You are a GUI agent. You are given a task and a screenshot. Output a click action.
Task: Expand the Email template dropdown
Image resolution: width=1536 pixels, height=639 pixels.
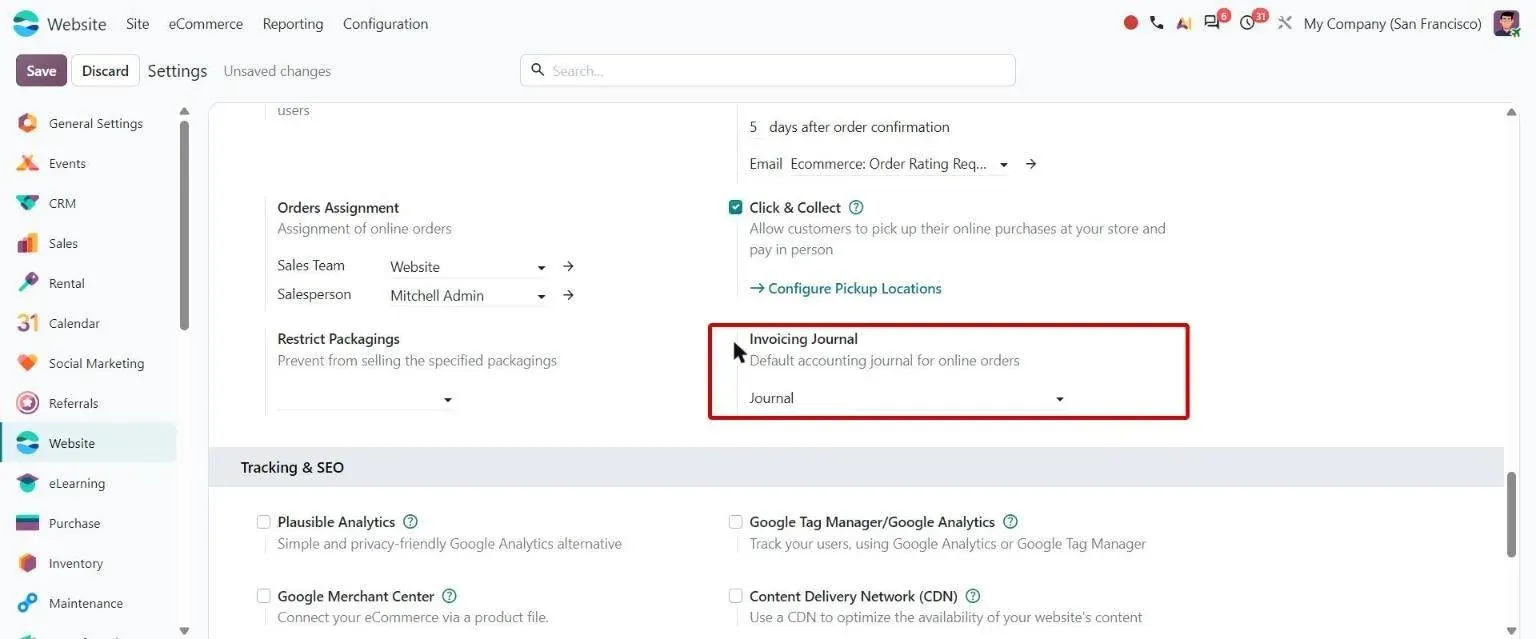(x=1004, y=165)
